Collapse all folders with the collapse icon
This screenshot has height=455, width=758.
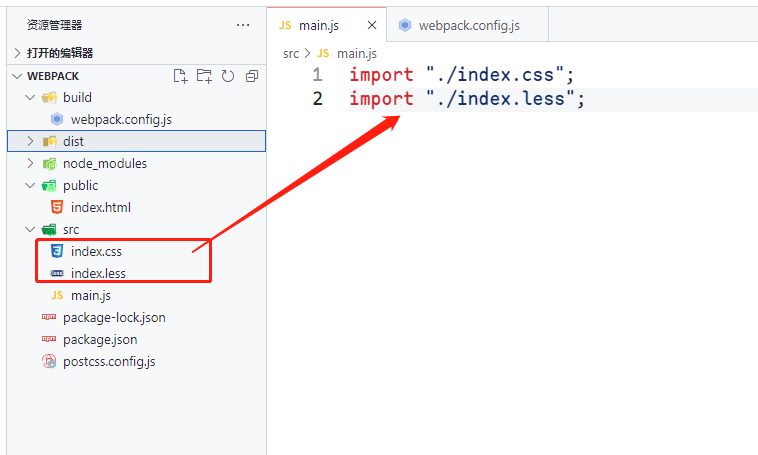coord(252,76)
